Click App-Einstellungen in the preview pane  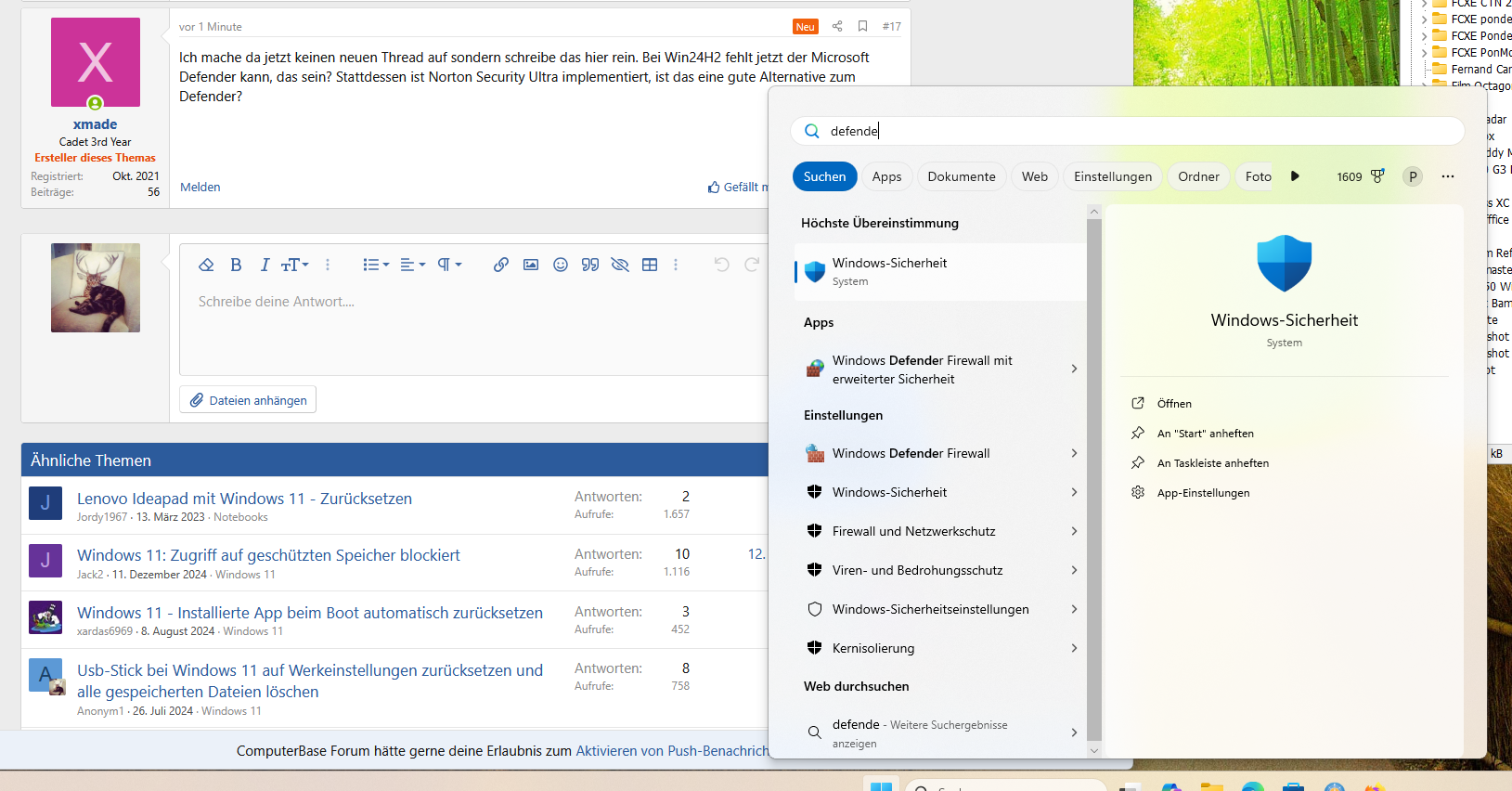point(1203,492)
